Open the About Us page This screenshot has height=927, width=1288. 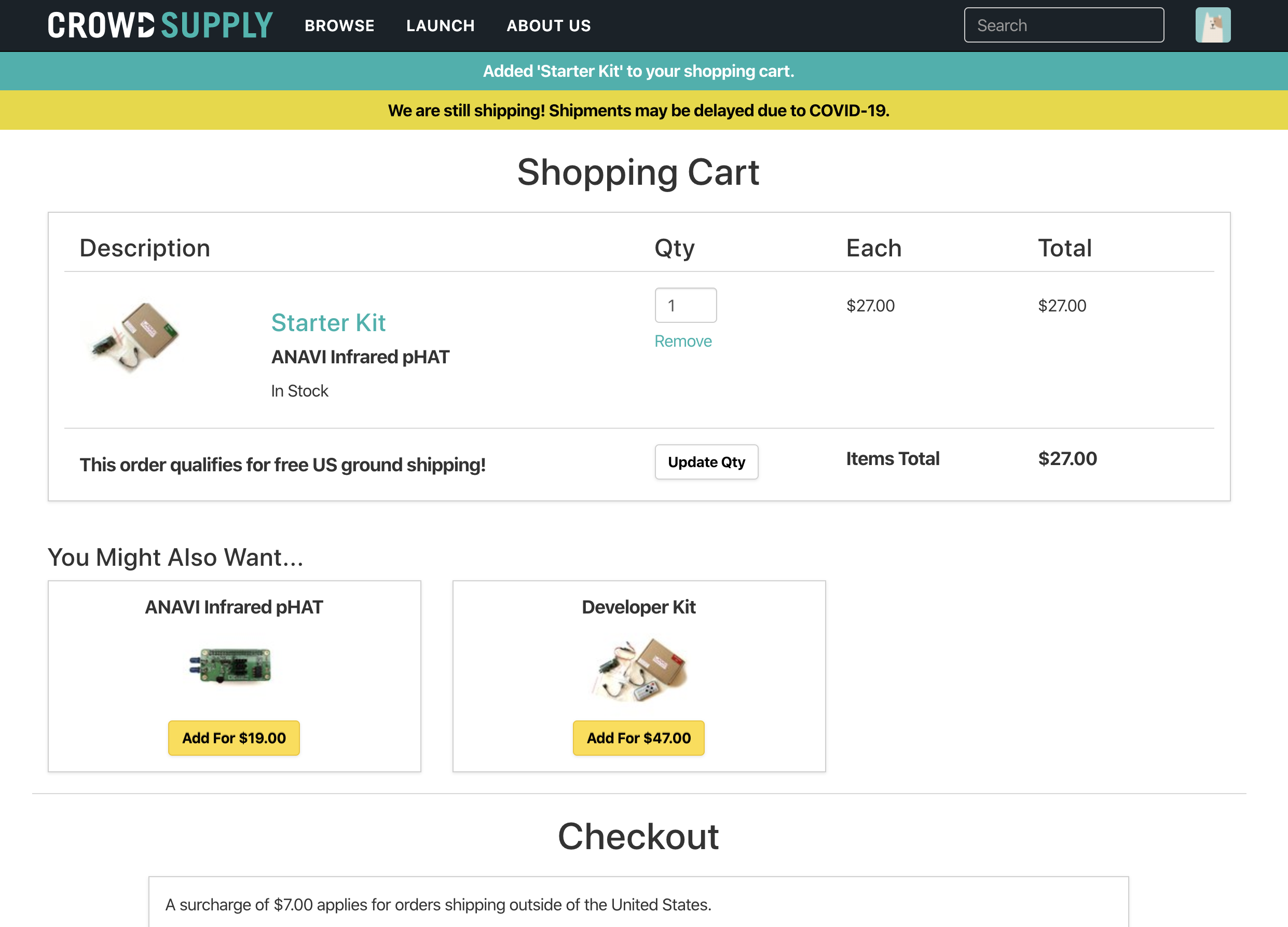tap(549, 25)
